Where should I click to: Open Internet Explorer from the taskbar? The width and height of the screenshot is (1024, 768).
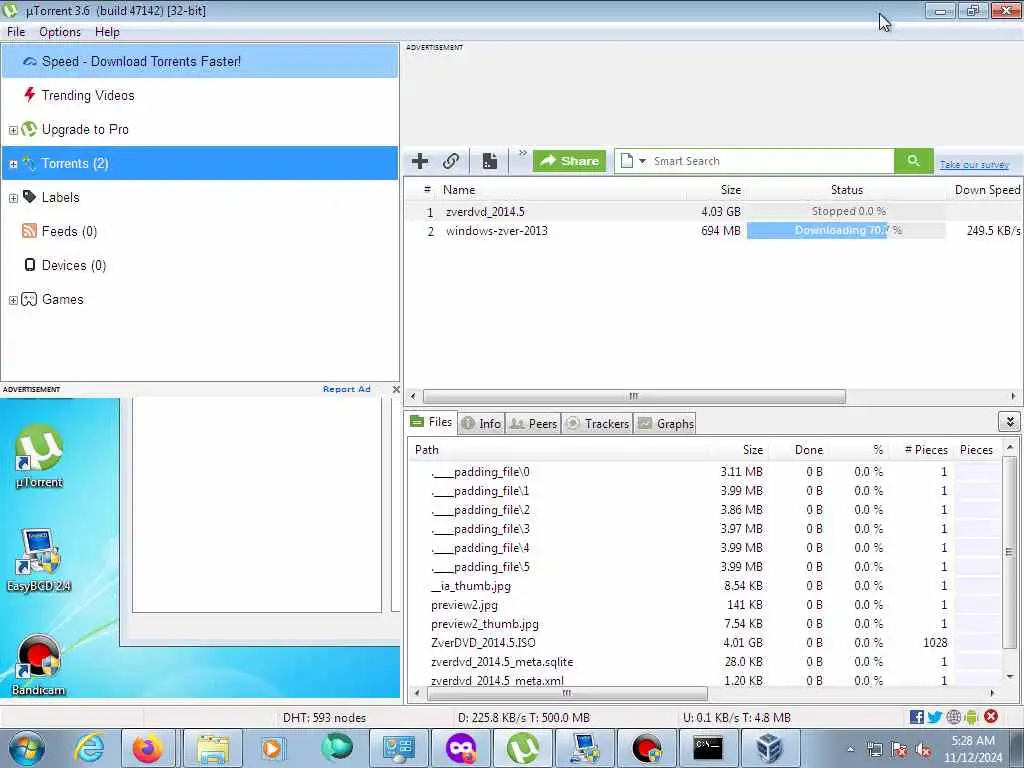[x=89, y=748]
